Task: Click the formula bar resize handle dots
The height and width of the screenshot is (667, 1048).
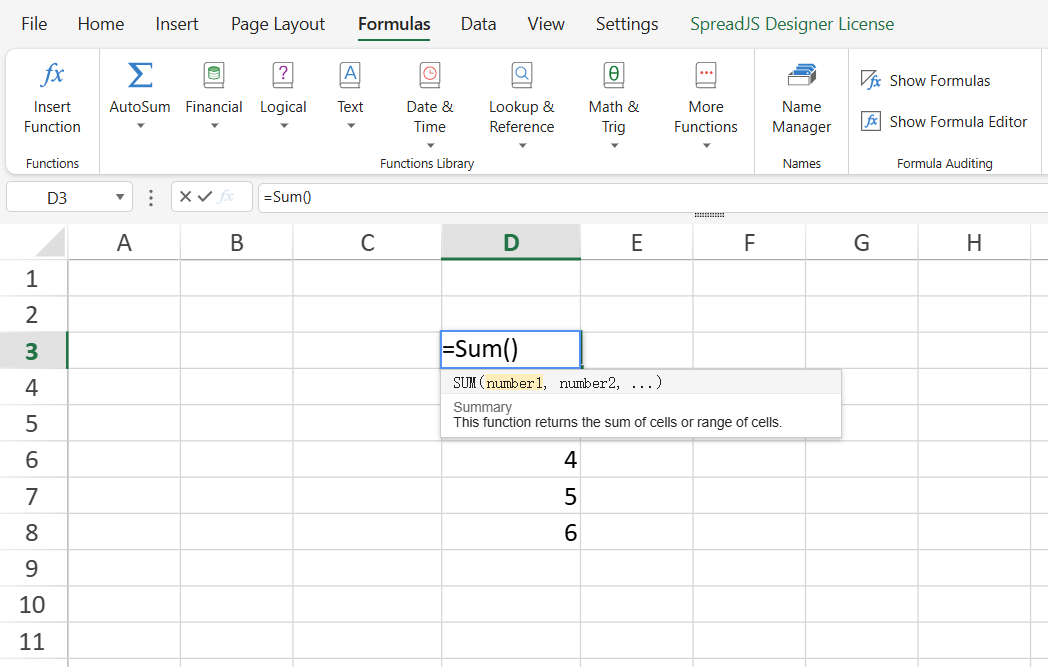Action: click(x=709, y=215)
